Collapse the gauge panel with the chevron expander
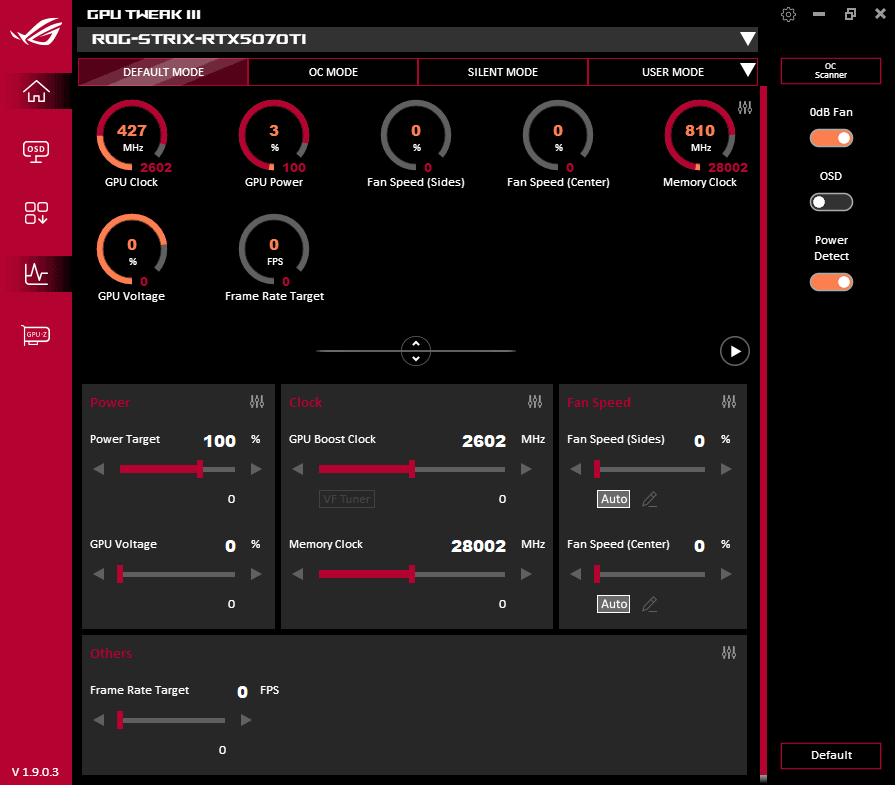The height and width of the screenshot is (785, 895). click(416, 350)
